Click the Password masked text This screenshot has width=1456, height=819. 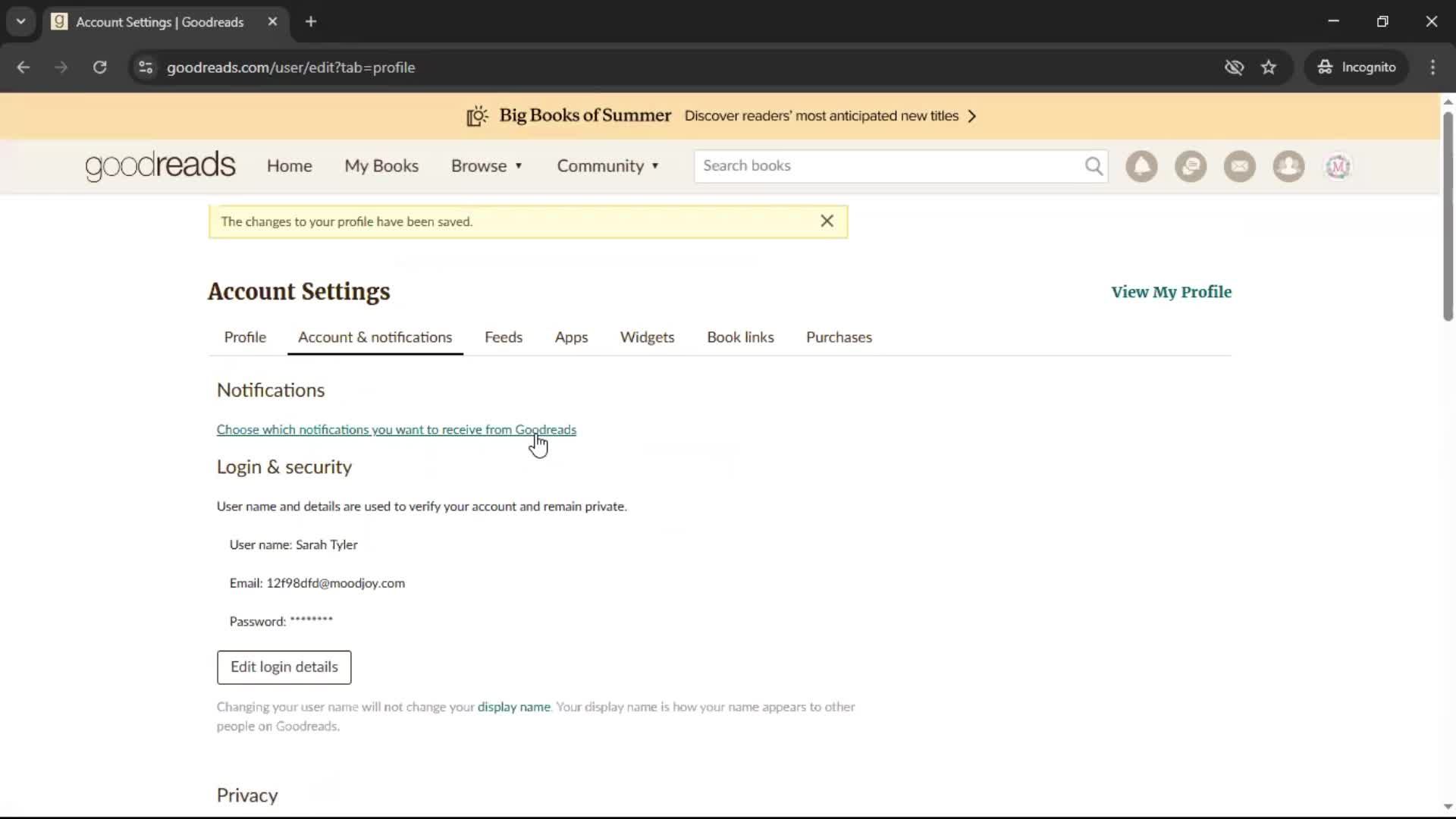(x=281, y=621)
